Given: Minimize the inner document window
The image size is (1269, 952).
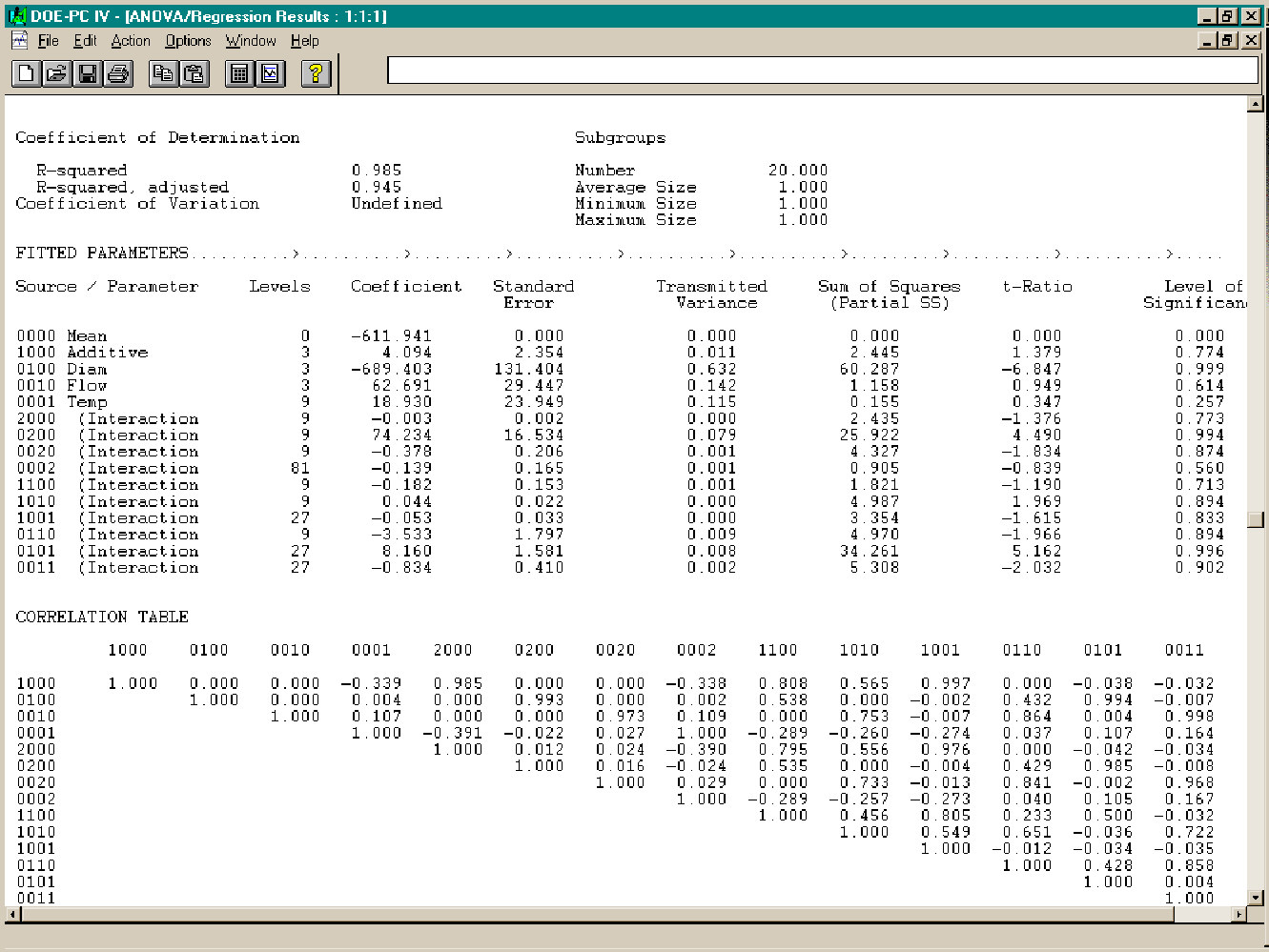Looking at the screenshot, I should (1209, 40).
